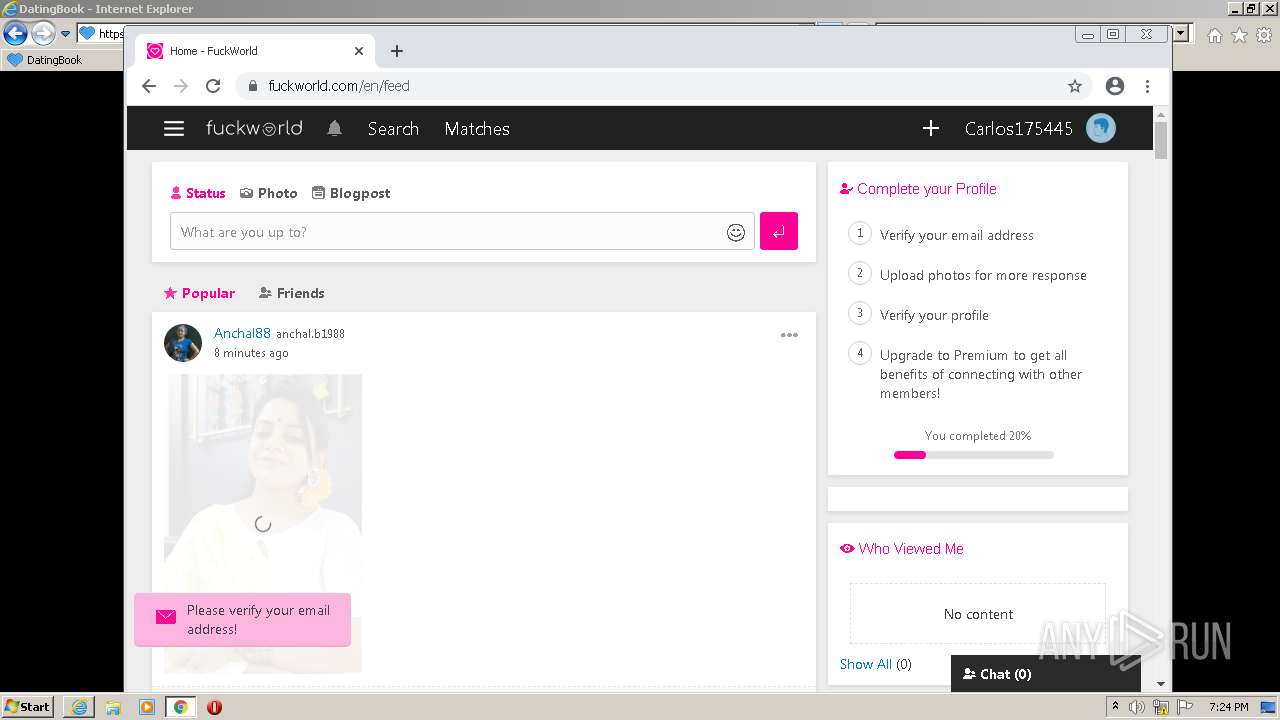This screenshot has height=720, width=1280.
Task: Reload the Chrome page
Action: (213, 86)
